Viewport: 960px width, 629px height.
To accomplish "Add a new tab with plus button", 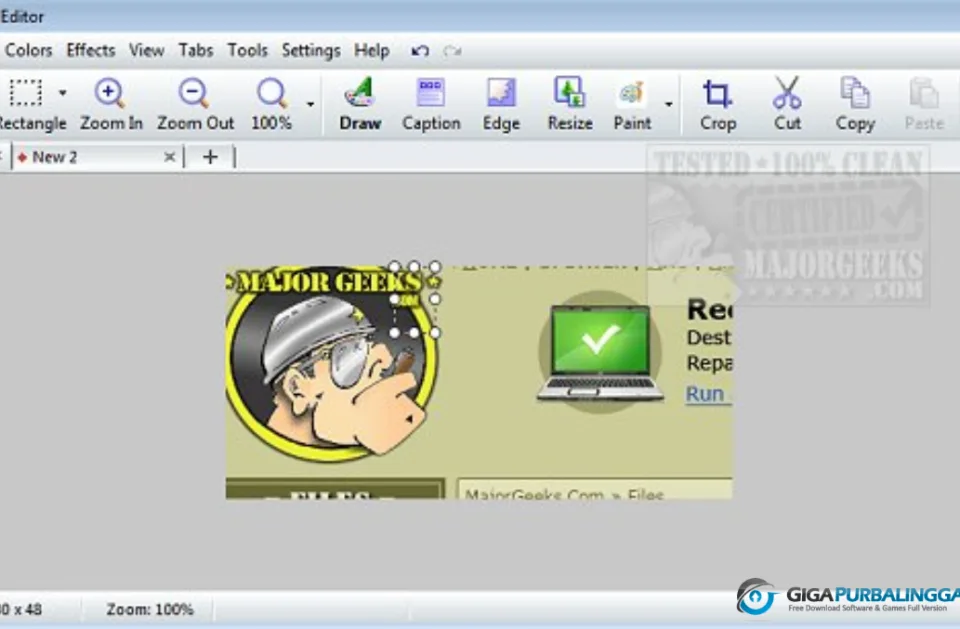I will click(210, 157).
